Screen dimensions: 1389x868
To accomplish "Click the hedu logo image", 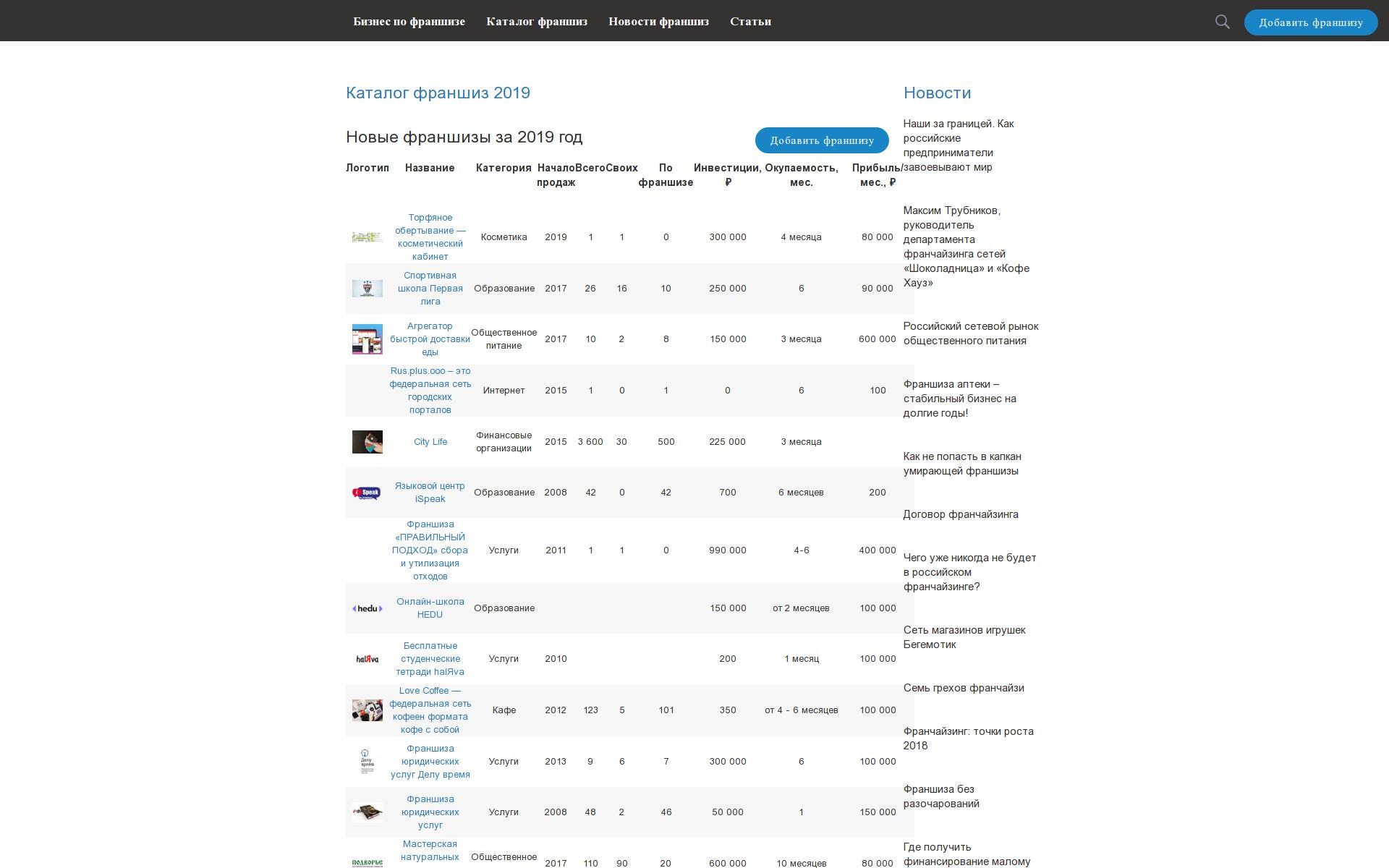I will [x=368, y=608].
